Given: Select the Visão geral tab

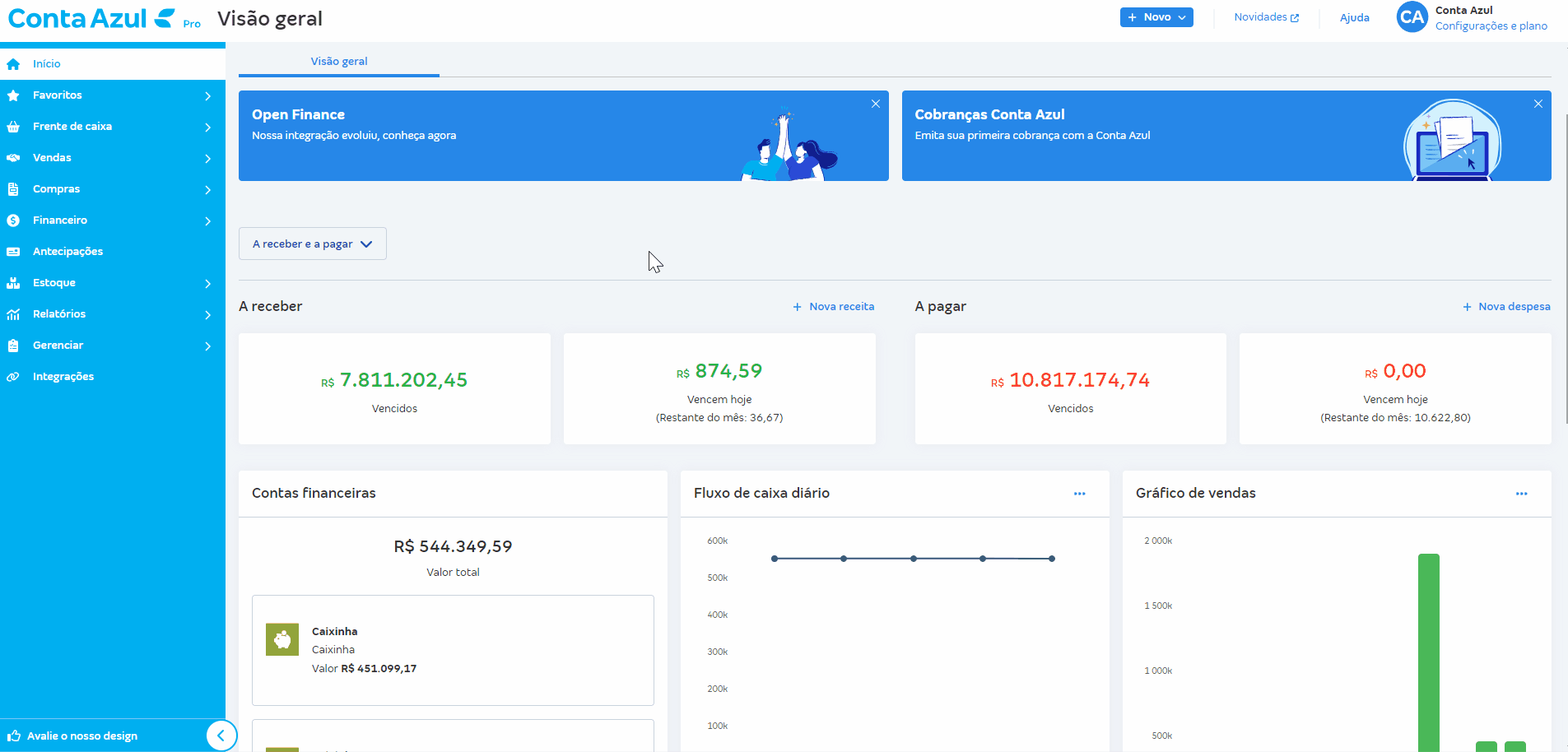Looking at the screenshot, I should 338,62.
